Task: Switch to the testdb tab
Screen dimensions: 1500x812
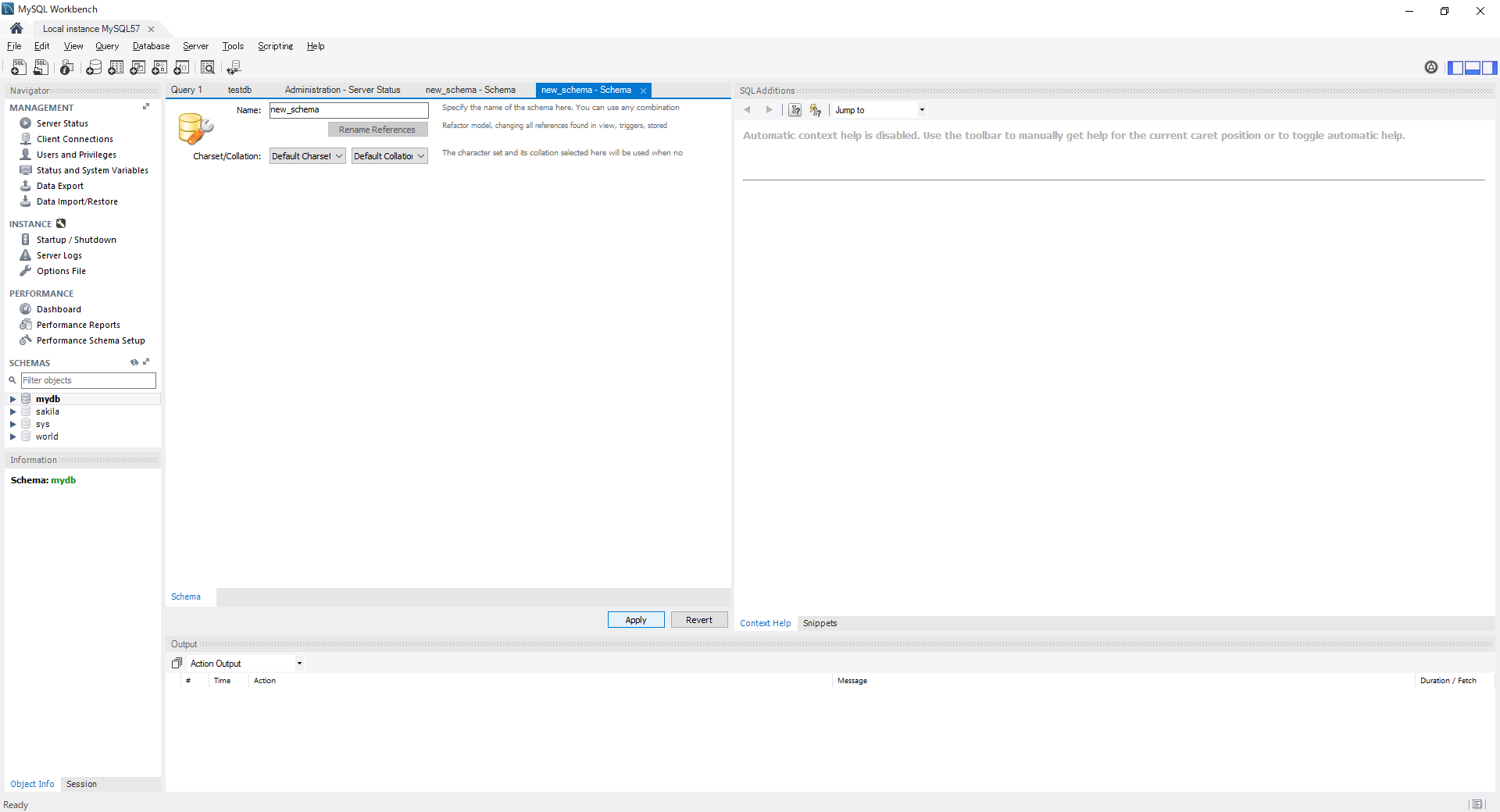Action: click(240, 90)
